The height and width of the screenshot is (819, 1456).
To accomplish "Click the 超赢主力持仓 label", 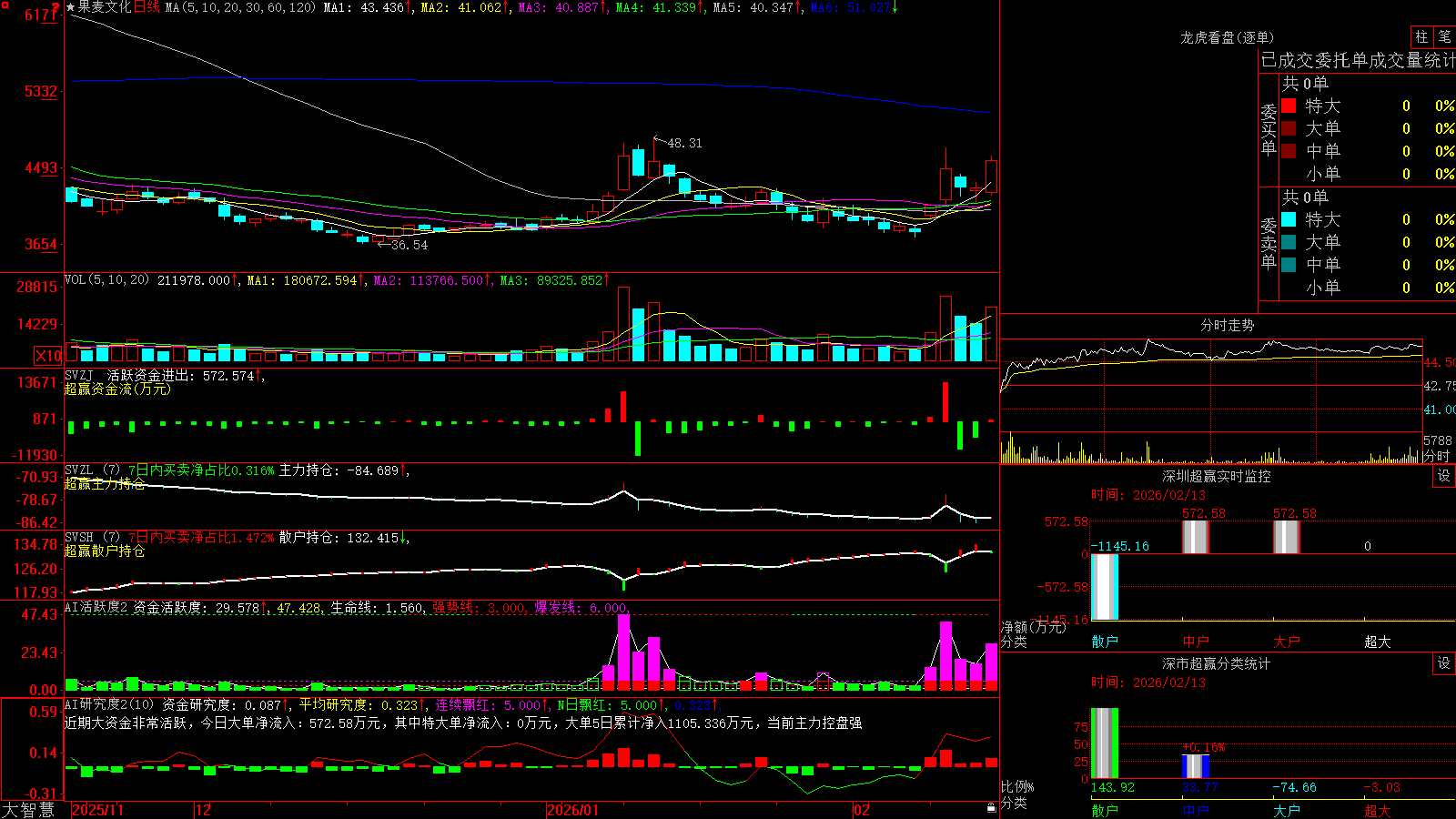I will pyautogui.click(x=105, y=483).
